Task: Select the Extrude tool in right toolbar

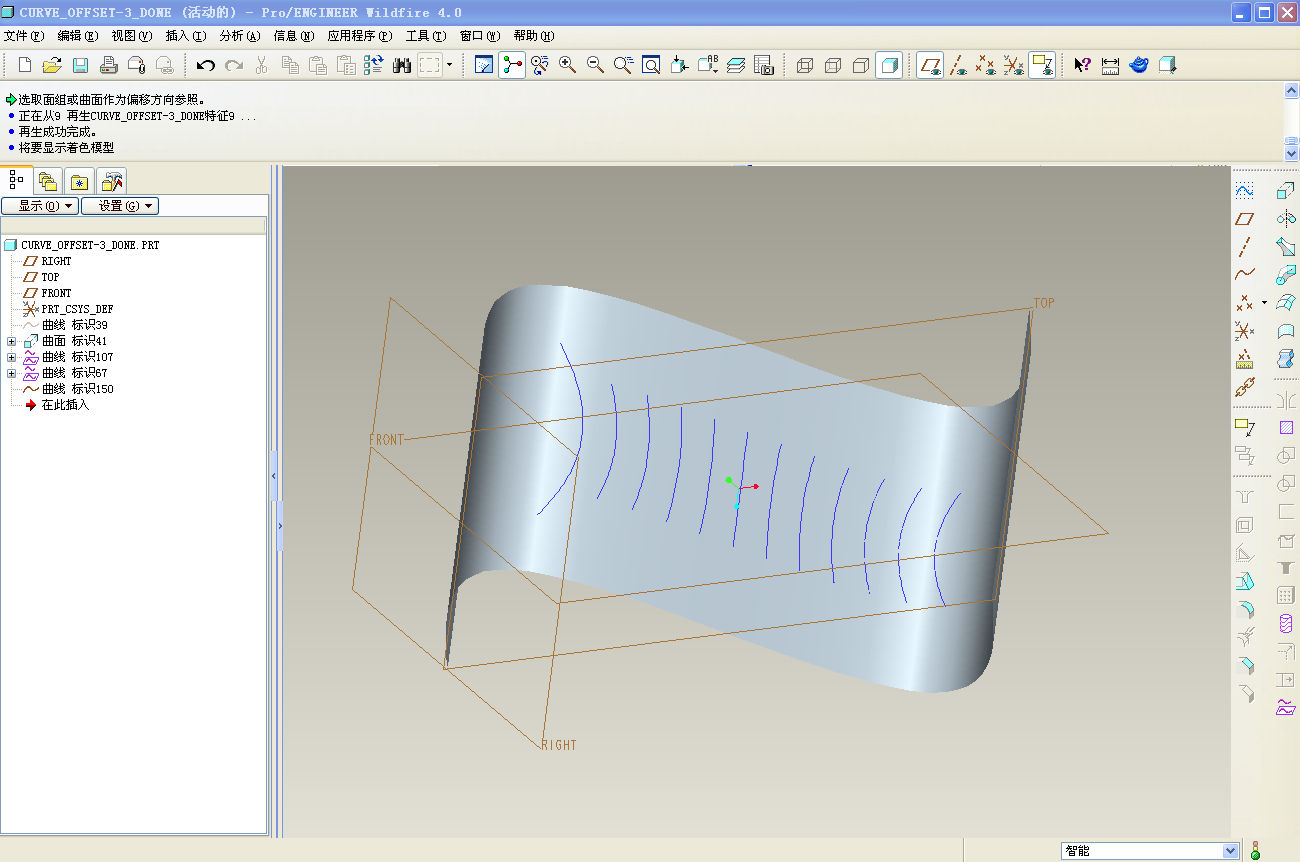Action: click(1286, 190)
